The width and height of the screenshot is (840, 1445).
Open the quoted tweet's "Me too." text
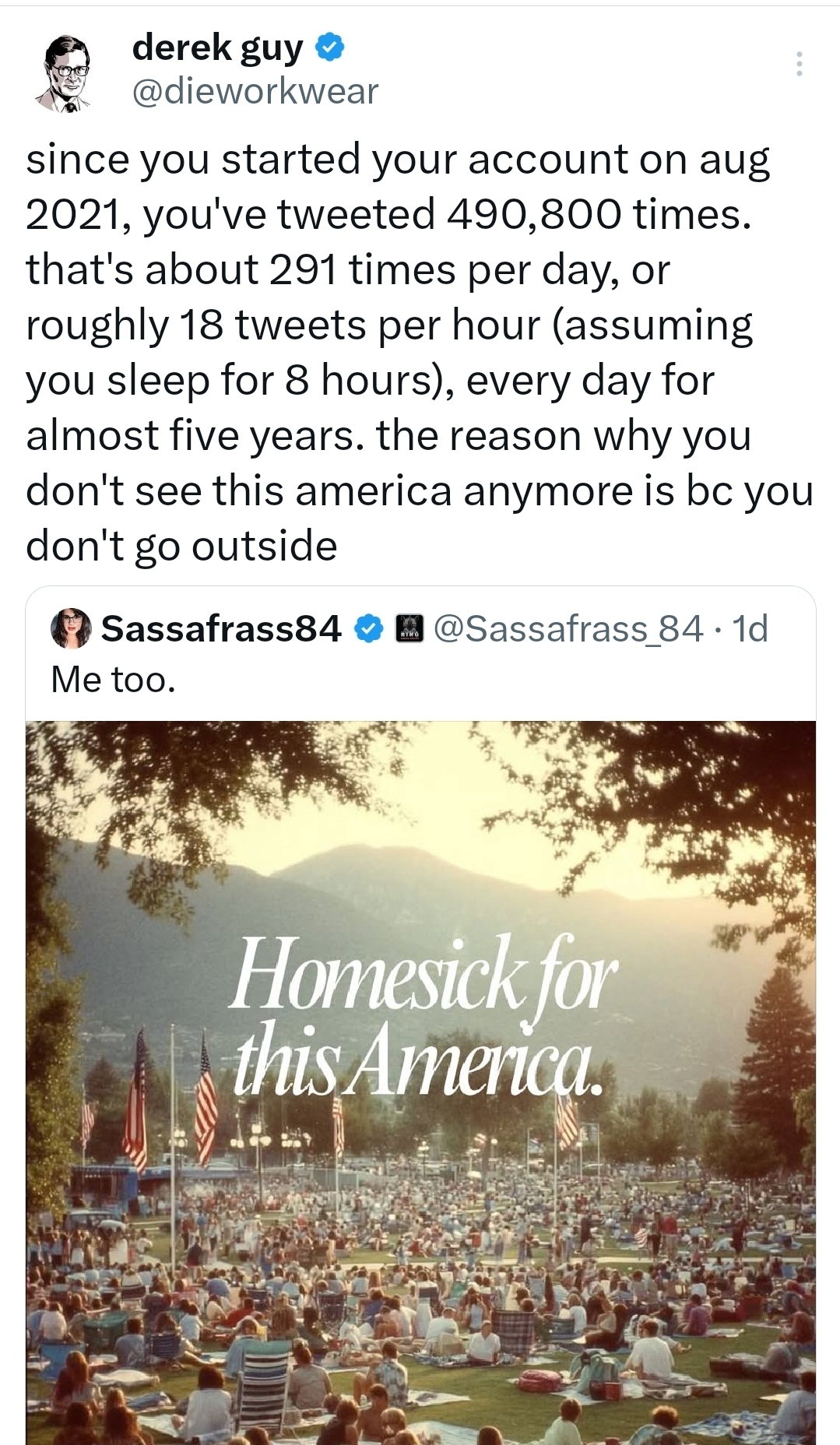point(114,680)
